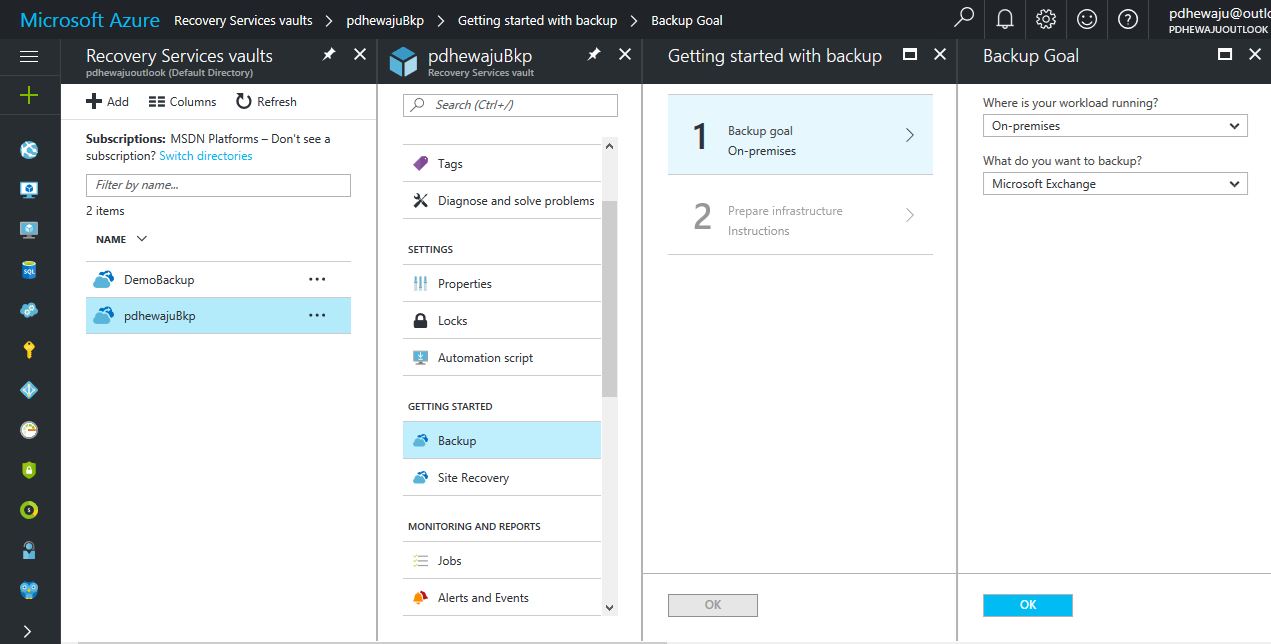Click the menu scrollbar up arrow

[x=610, y=147]
